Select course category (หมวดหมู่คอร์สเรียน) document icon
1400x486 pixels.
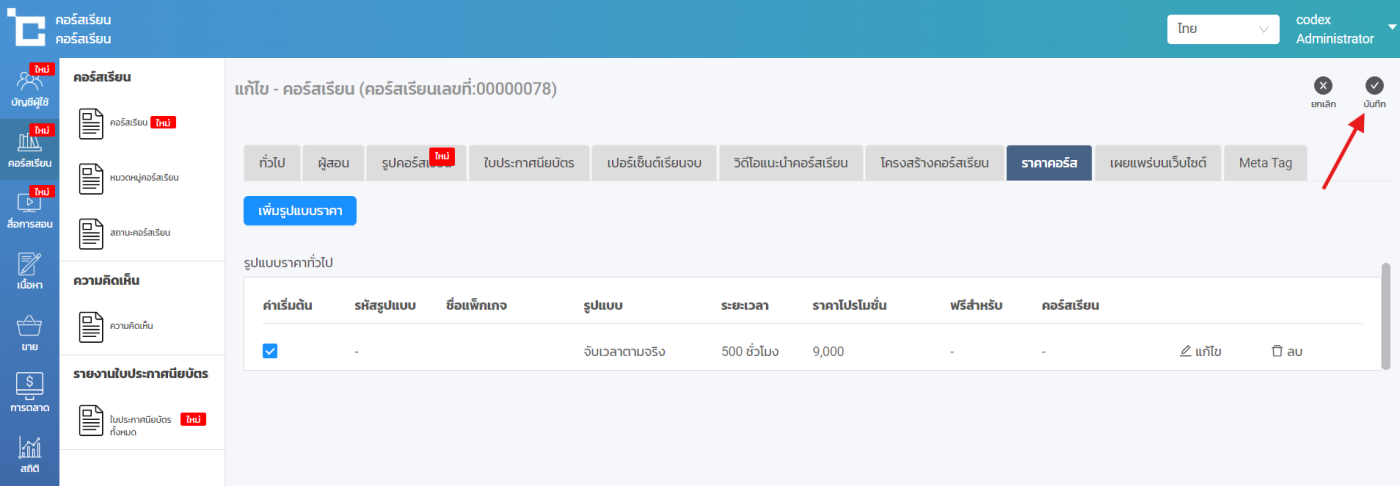pos(91,178)
